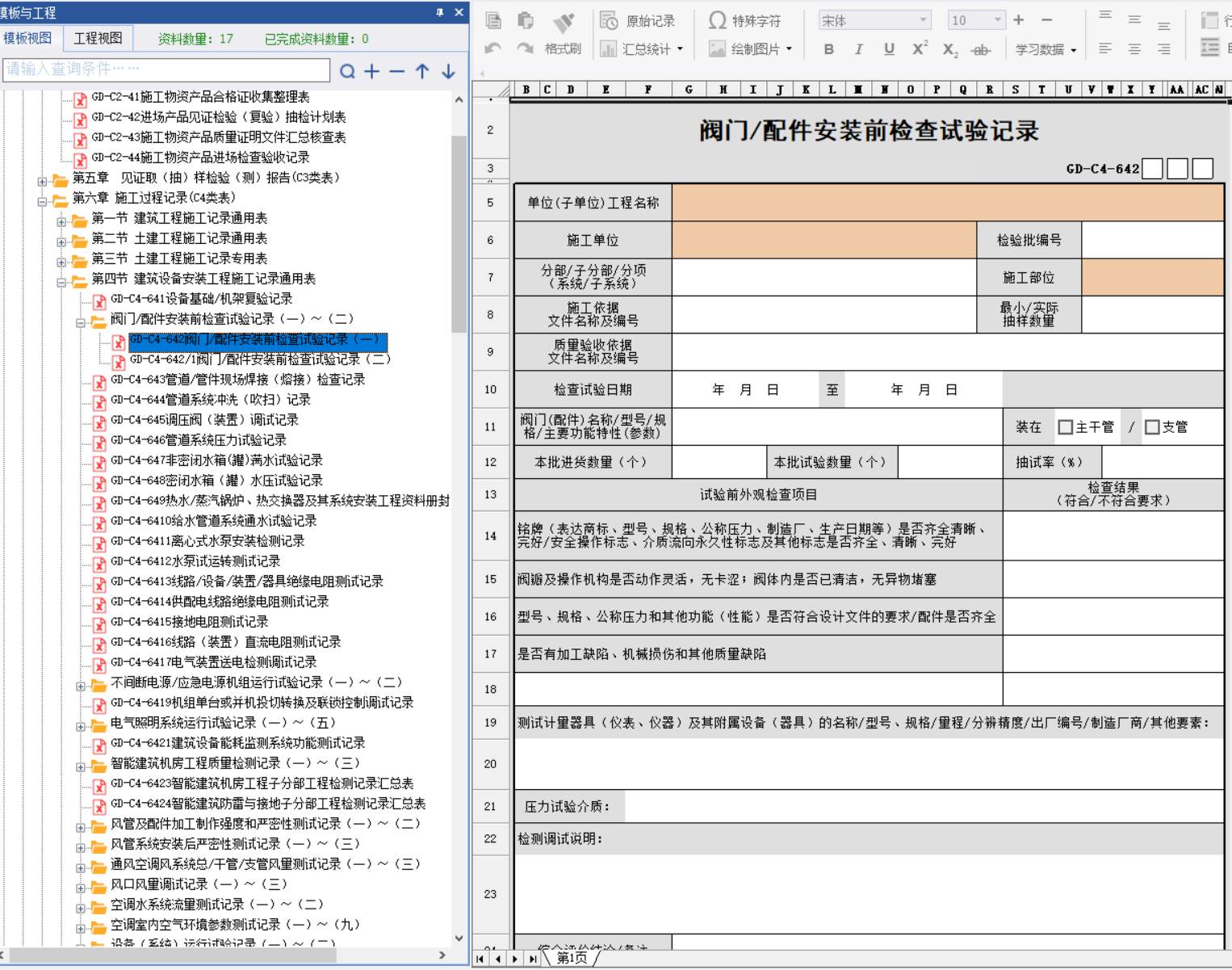Open GD-C4-642/1阀门/配件安装前检查试验记录（二）
Screen dimensions: 1232x970
tap(260, 359)
